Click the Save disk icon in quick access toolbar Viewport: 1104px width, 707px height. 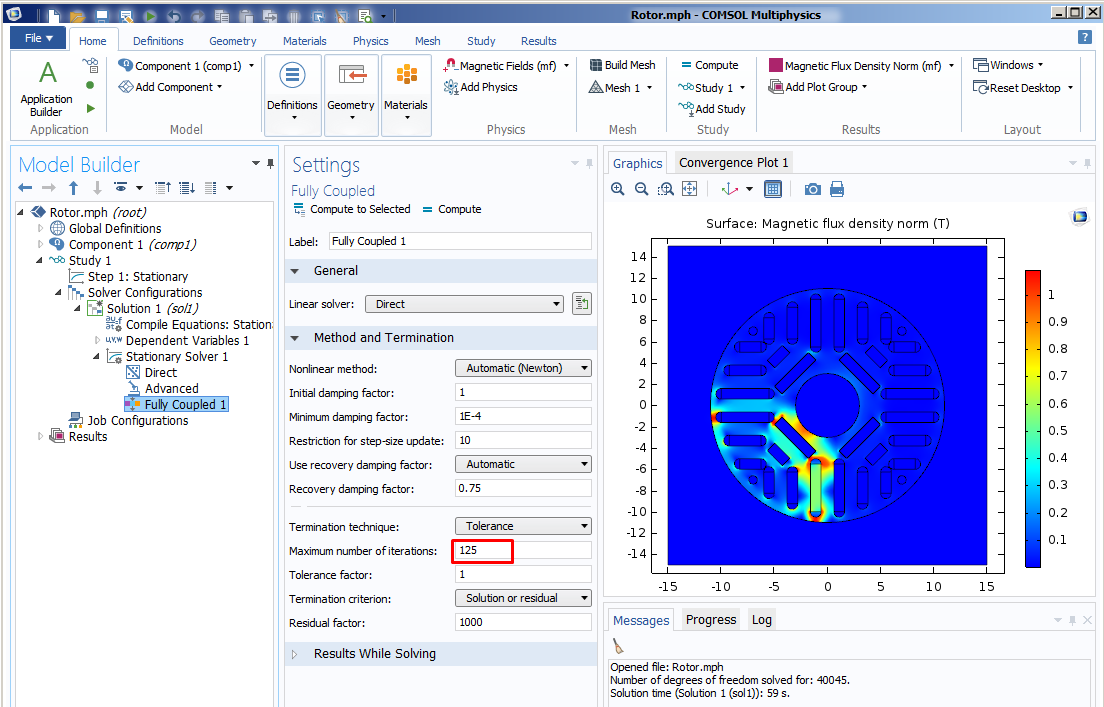[101, 15]
